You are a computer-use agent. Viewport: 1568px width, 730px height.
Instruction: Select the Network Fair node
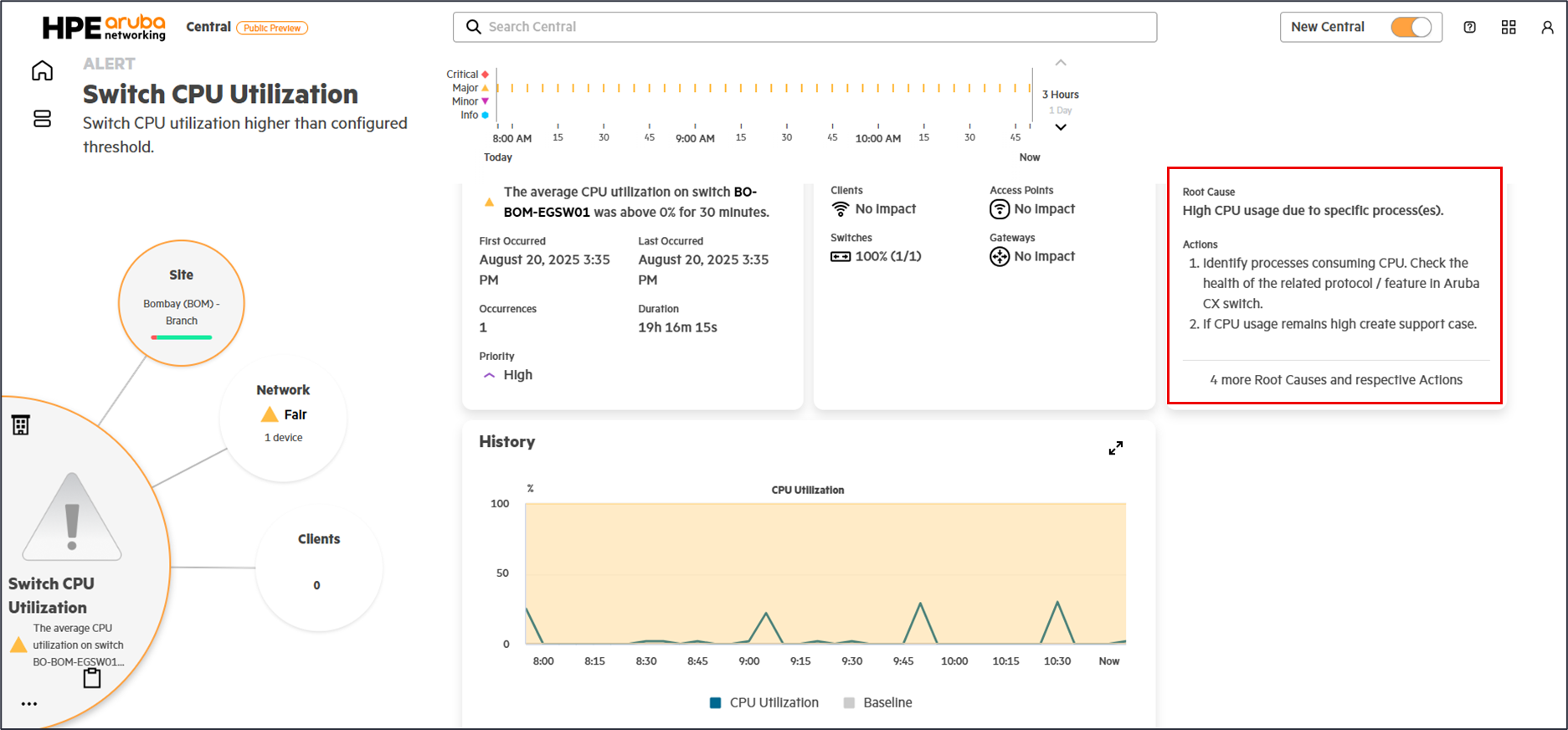tap(283, 414)
